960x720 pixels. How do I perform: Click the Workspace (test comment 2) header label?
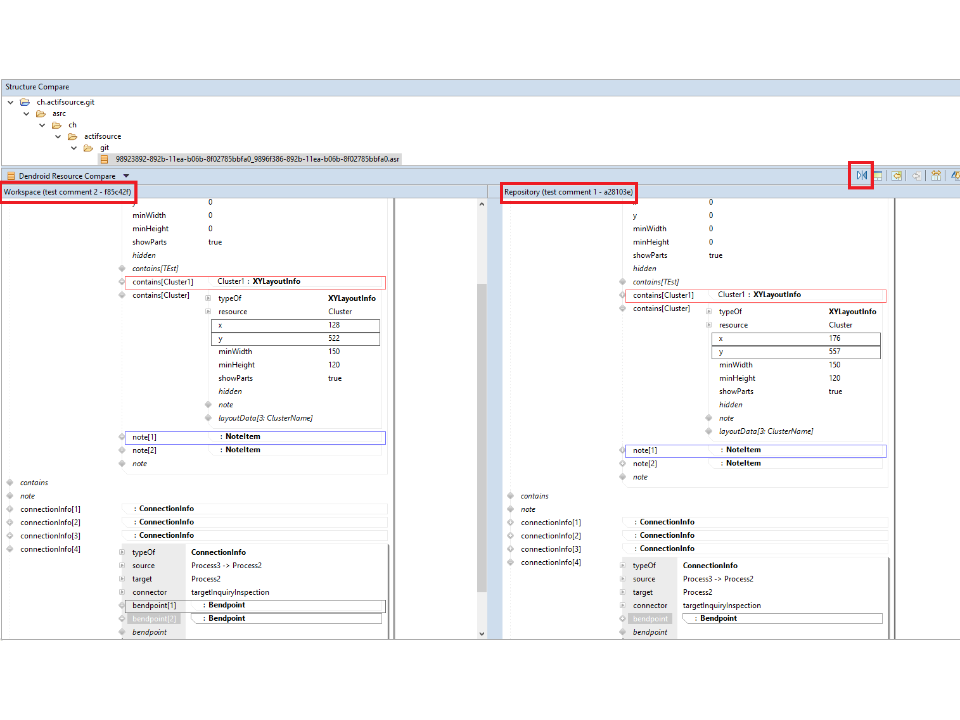coord(68,191)
